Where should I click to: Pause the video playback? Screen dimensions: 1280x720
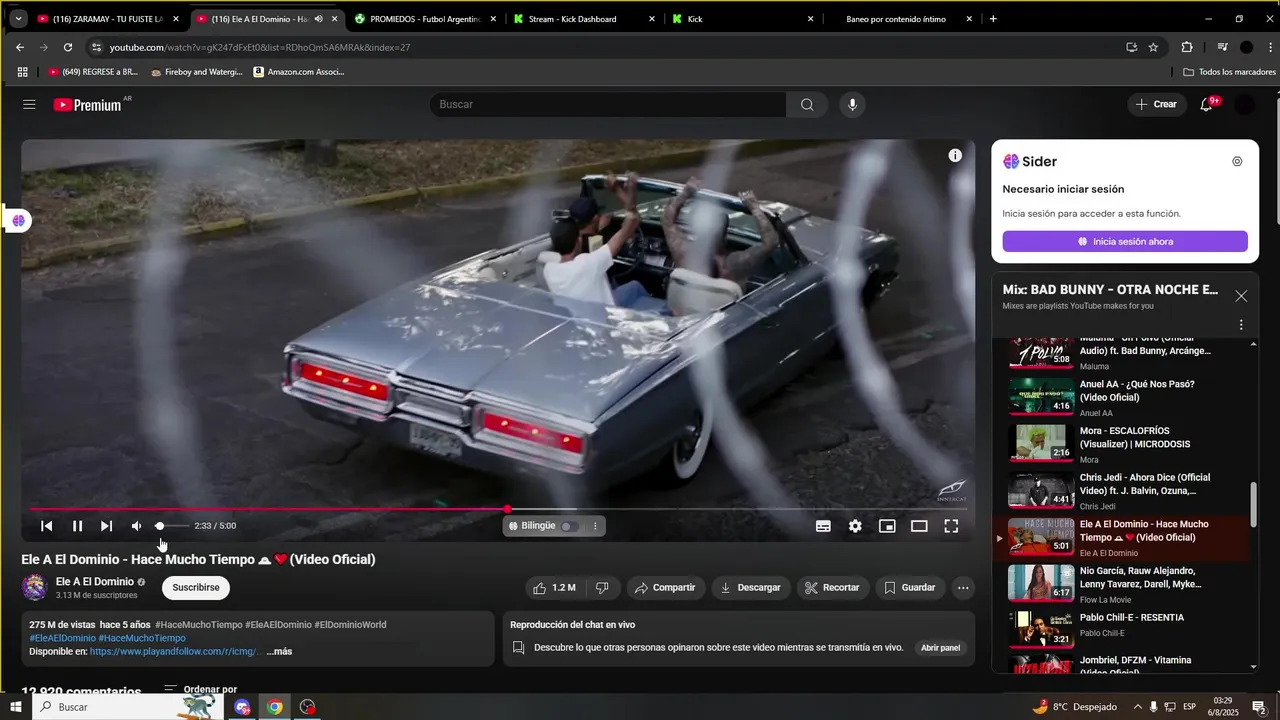pos(77,526)
